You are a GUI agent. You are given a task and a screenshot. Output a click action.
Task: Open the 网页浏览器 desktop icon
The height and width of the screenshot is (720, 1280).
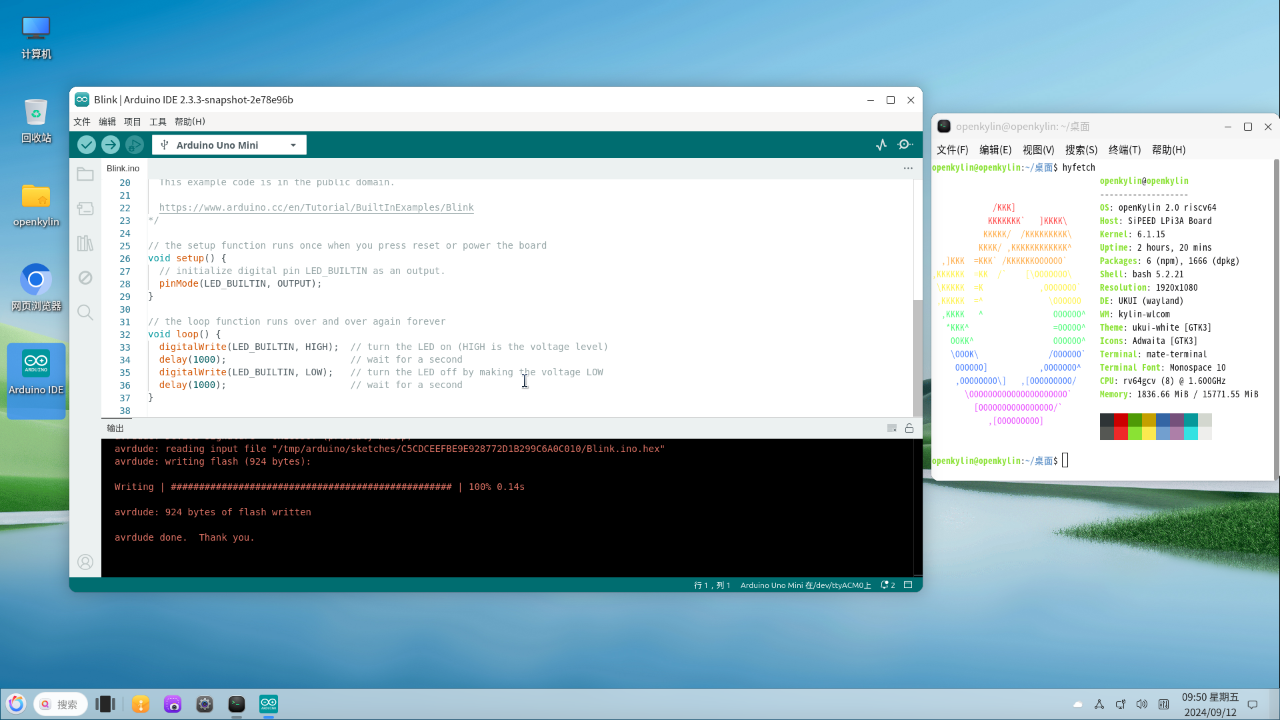pos(36,288)
